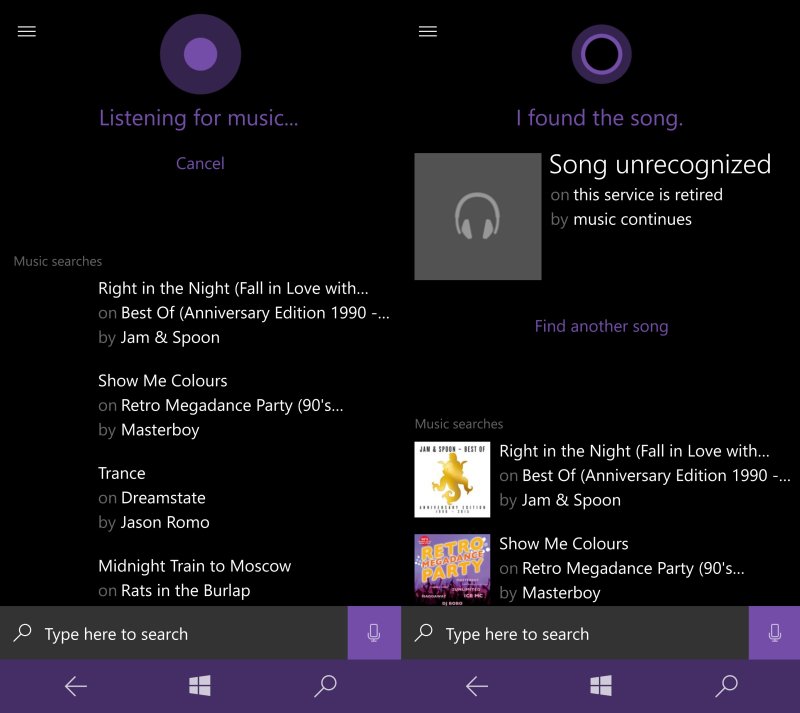This screenshot has height=713, width=800.
Task: Focus left 'Type here to search' field
Action: [173, 633]
